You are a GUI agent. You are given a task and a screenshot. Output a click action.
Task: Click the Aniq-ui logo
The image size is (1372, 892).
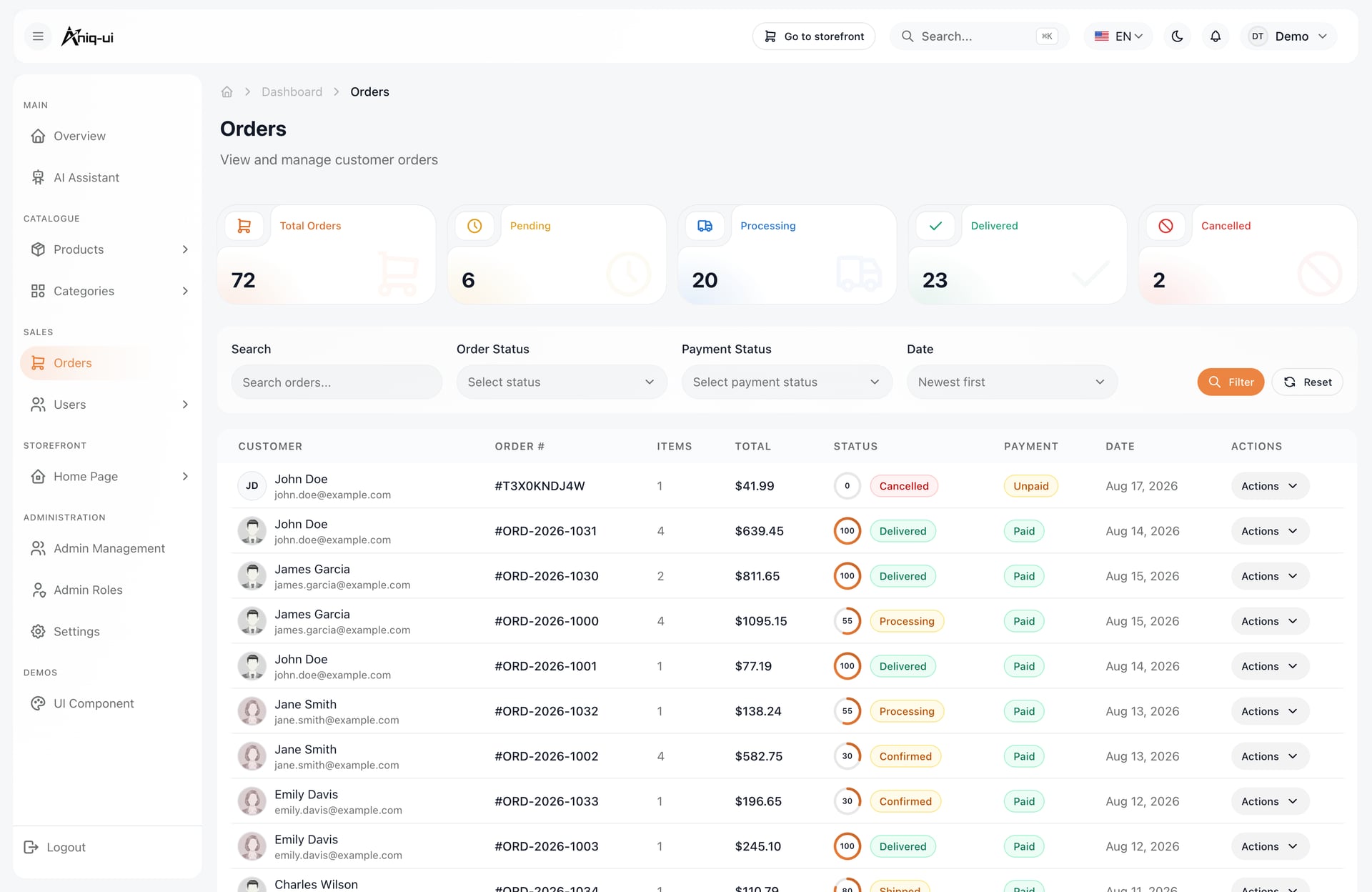(87, 36)
